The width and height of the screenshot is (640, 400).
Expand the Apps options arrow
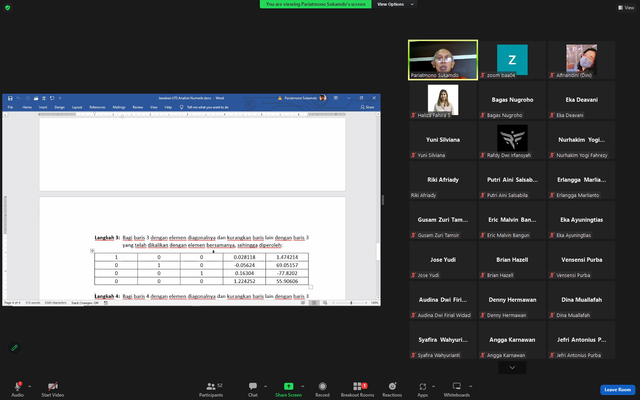[x=433, y=386]
